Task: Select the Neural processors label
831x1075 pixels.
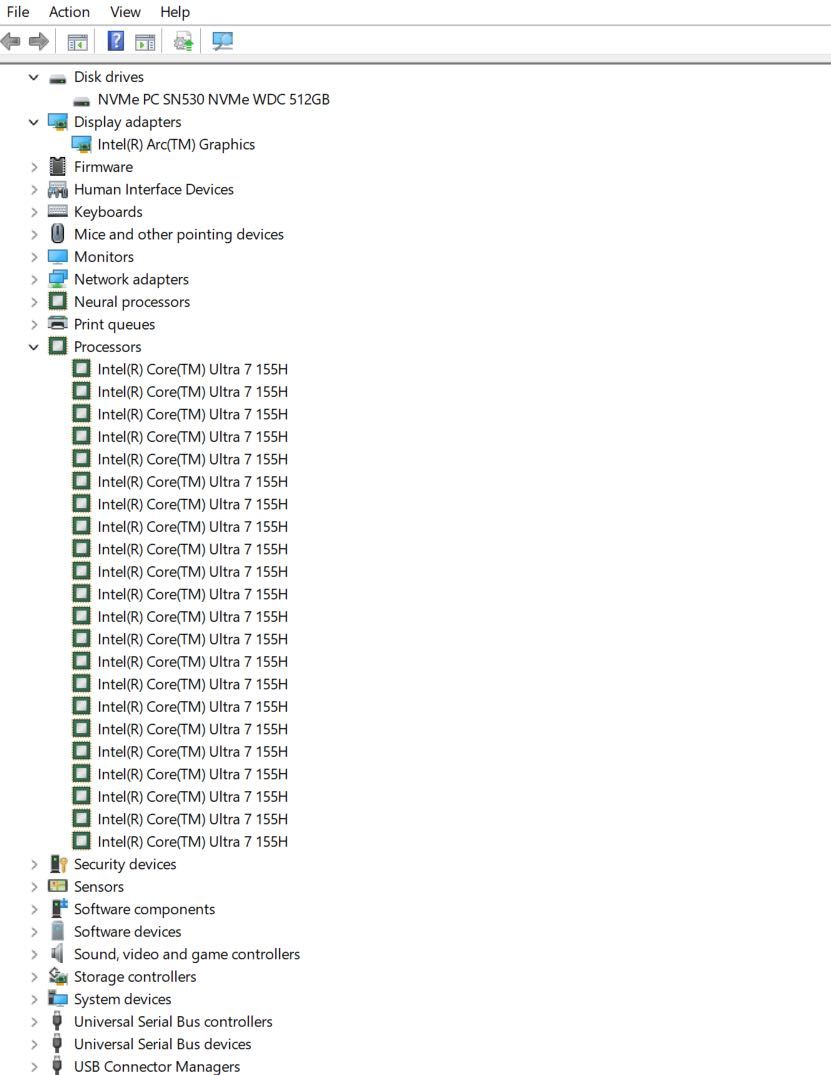Action: tap(132, 302)
